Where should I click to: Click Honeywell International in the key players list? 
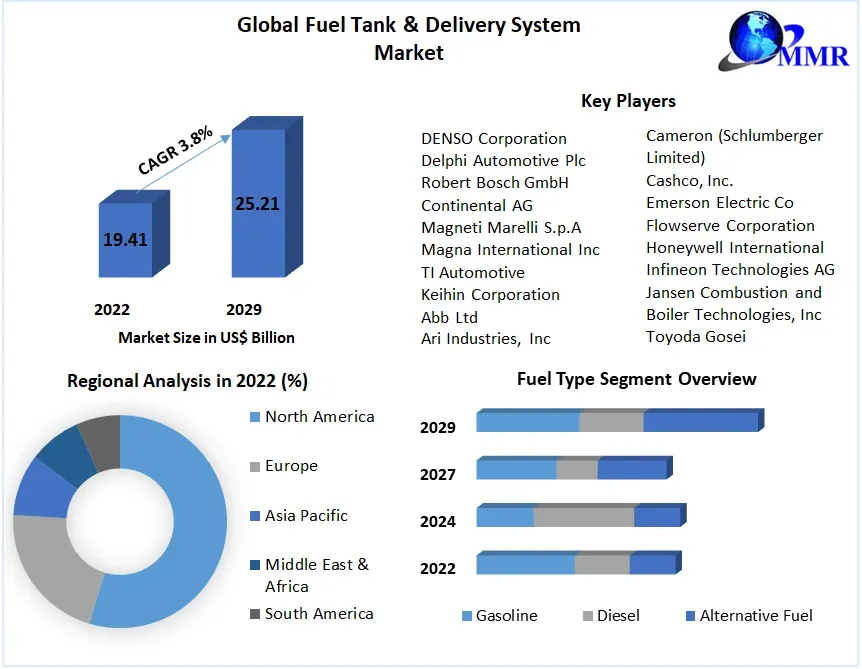click(735, 247)
